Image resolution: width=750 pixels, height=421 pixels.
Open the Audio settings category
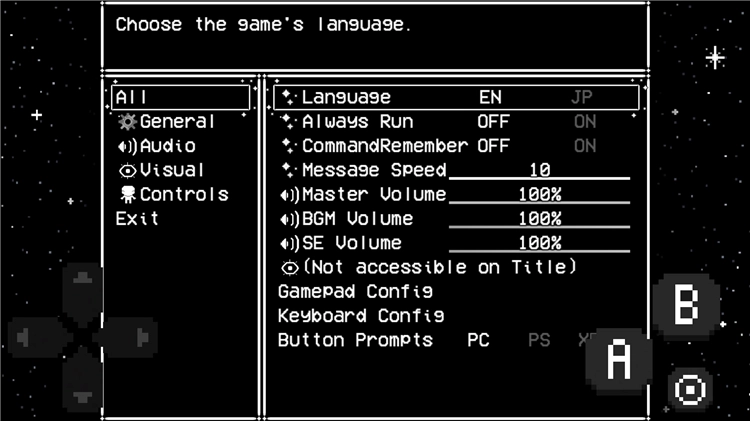[167, 146]
